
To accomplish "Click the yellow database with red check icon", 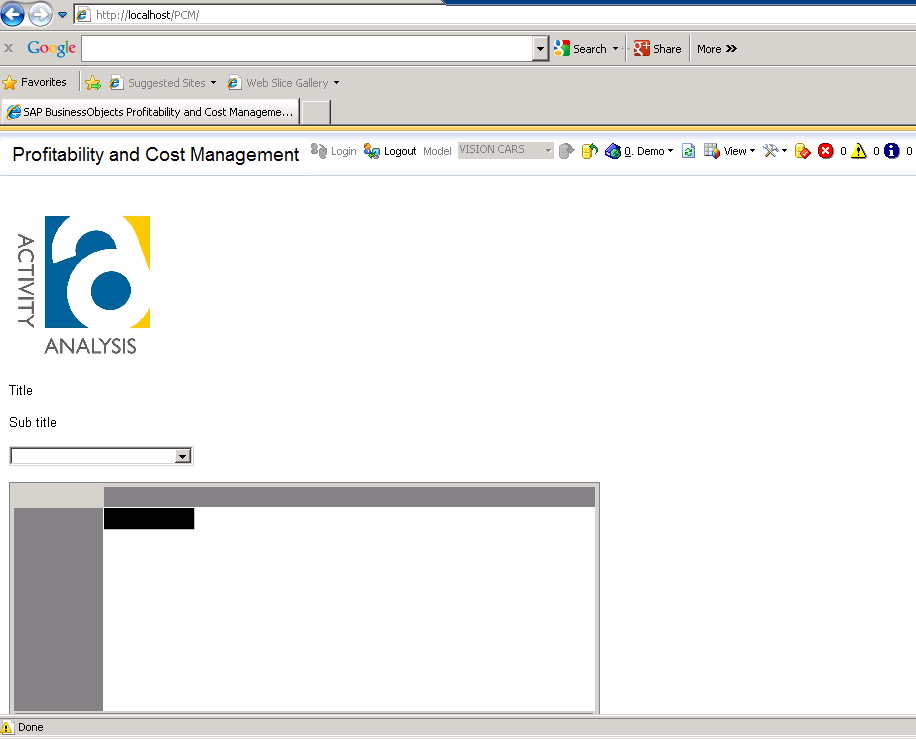I will point(803,151).
